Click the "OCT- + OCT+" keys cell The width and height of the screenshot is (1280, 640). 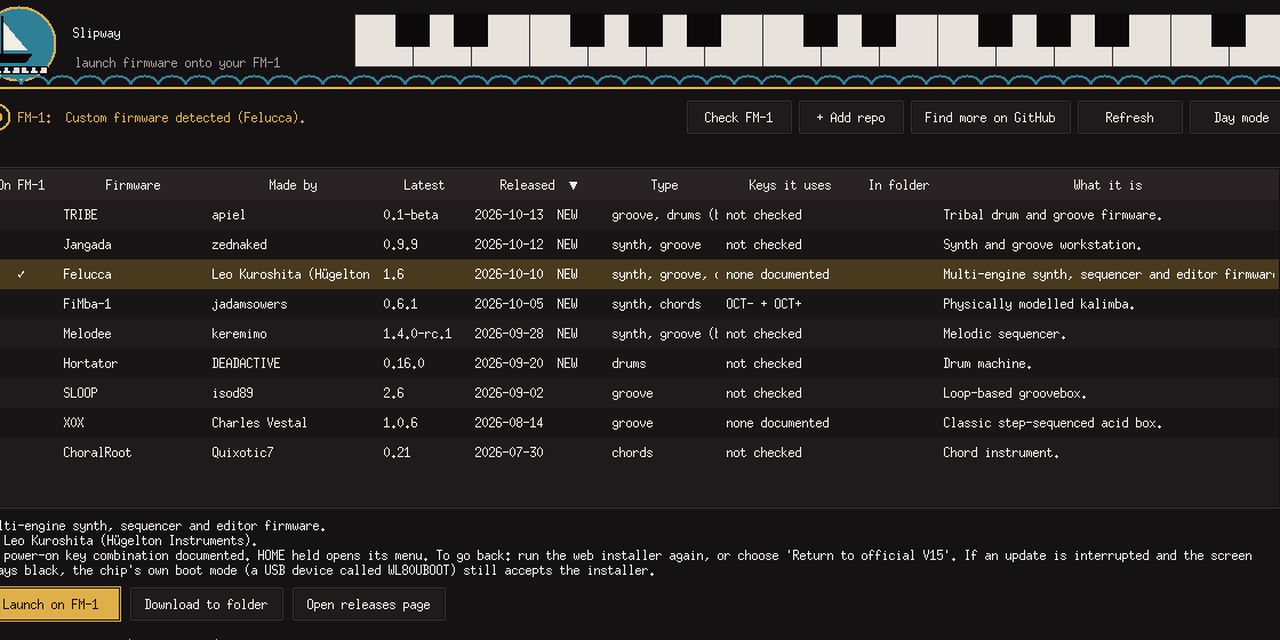tap(764, 304)
